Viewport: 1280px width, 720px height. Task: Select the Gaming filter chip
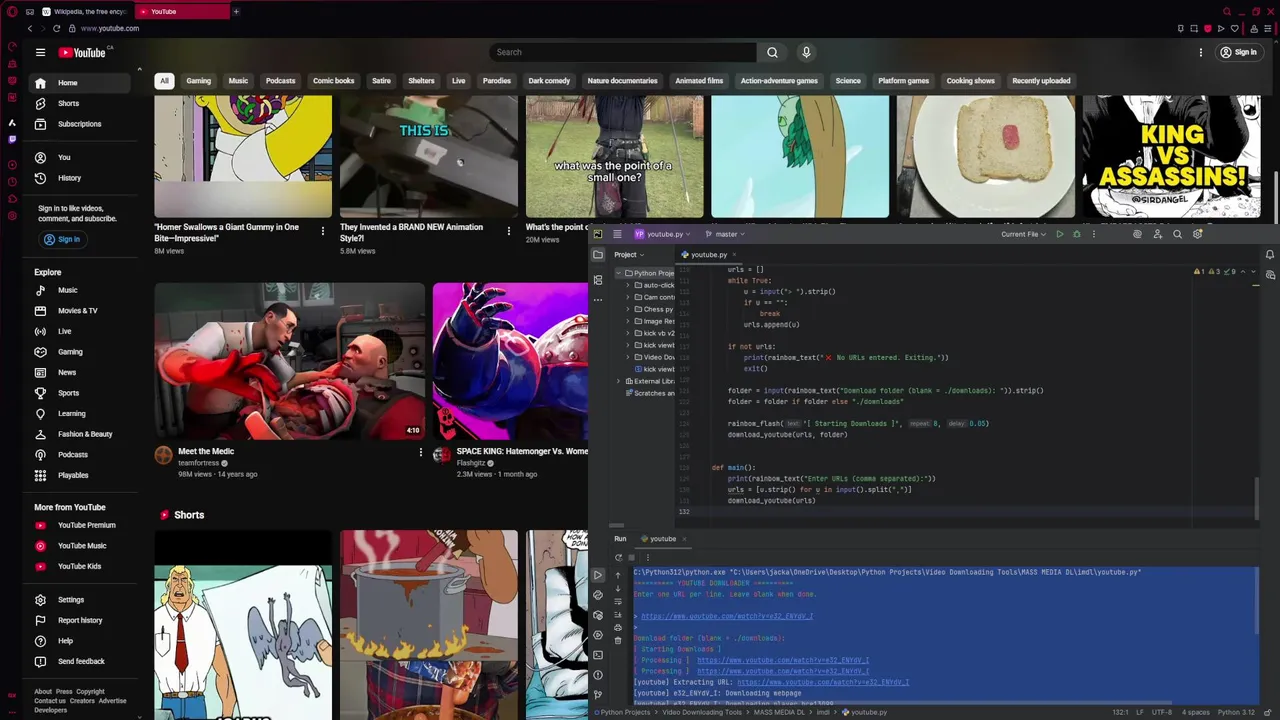pos(198,81)
